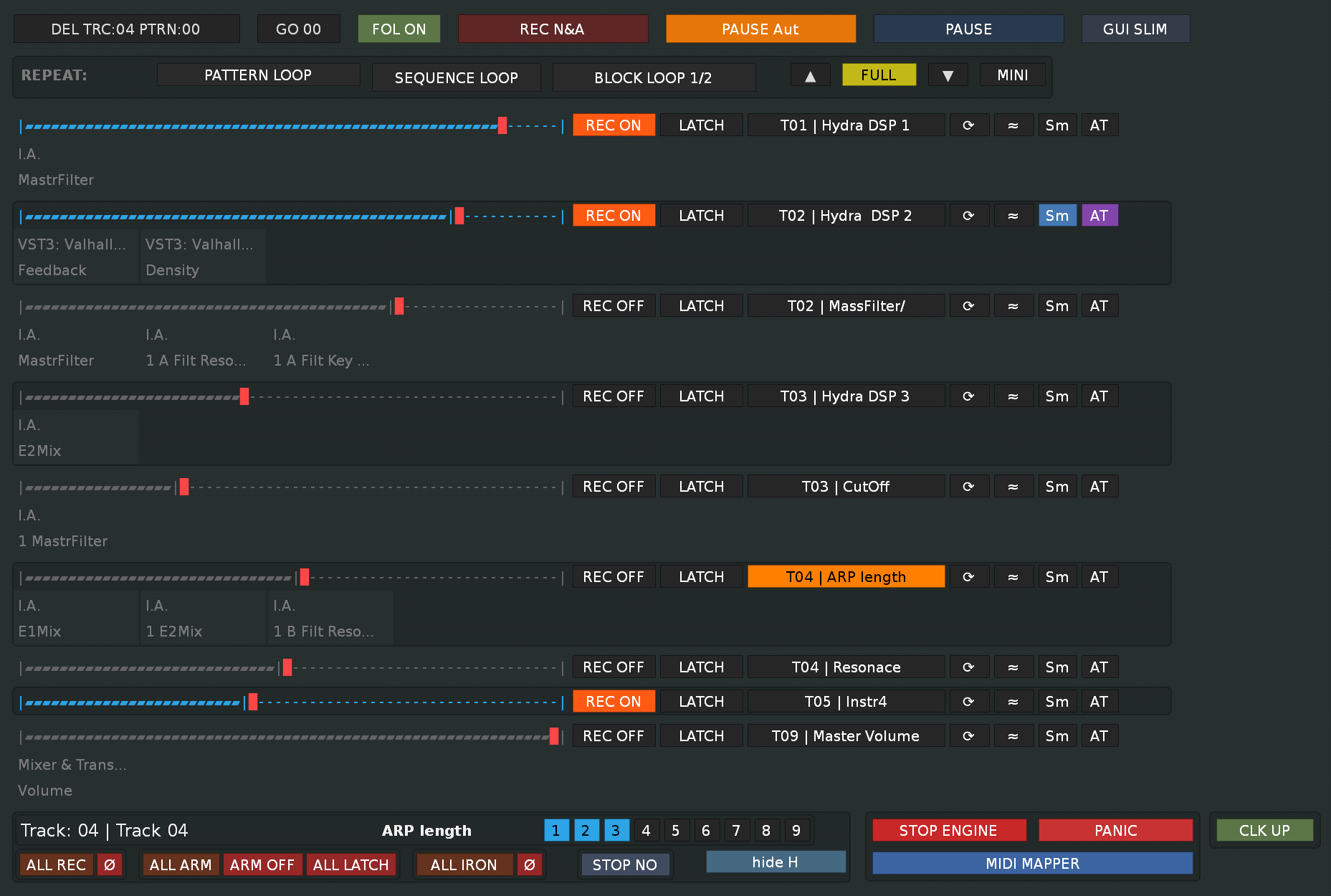The width and height of the screenshot is (1331, 896).
Task: Open T03 | CutOff track selector
Action: 846,487
